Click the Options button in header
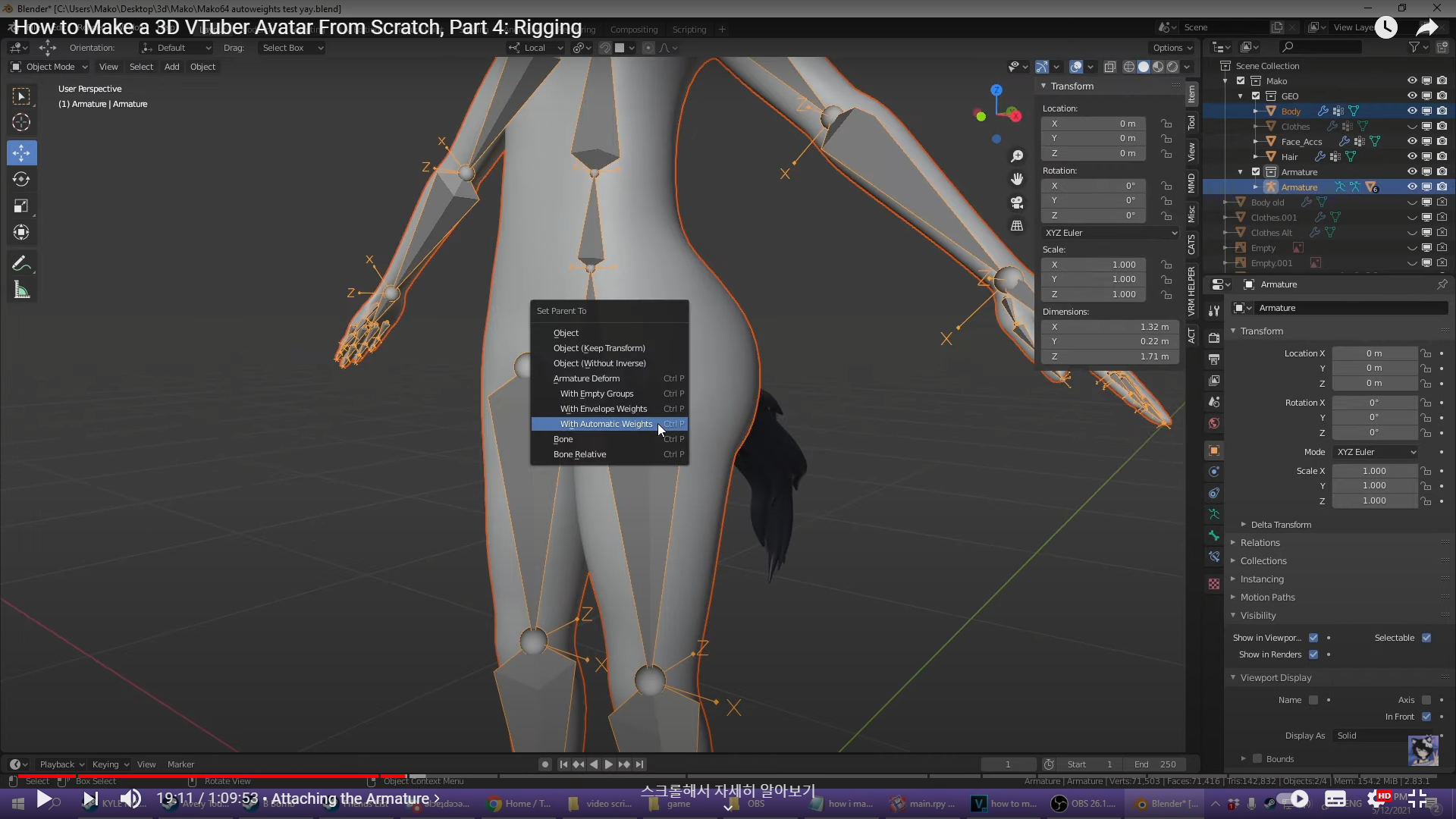This screenshot has height=819, width=1456. click(x=1171, y=48)
